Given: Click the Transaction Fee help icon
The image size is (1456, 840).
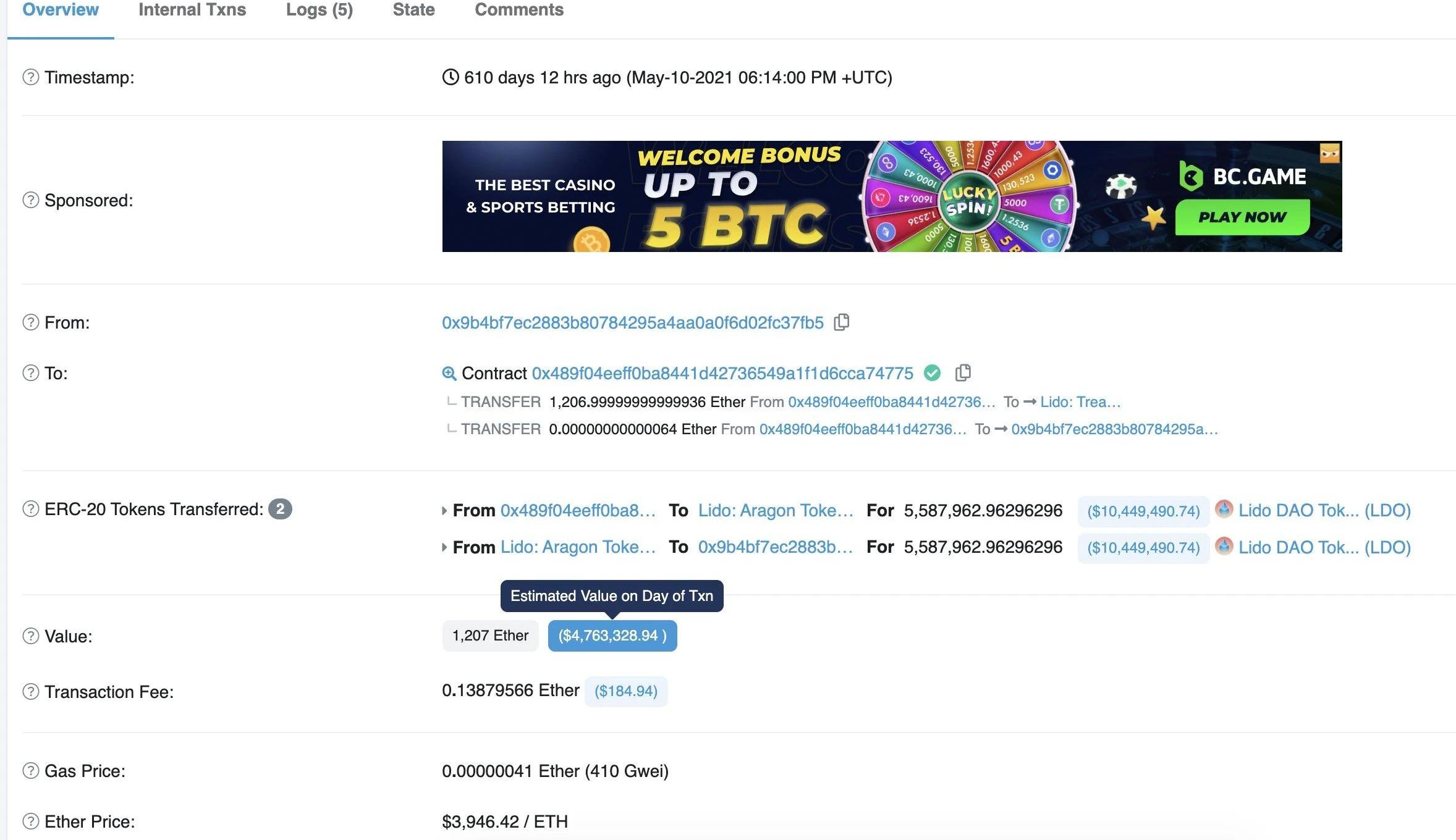Looking at the screenshot, I should coord(30,692).
